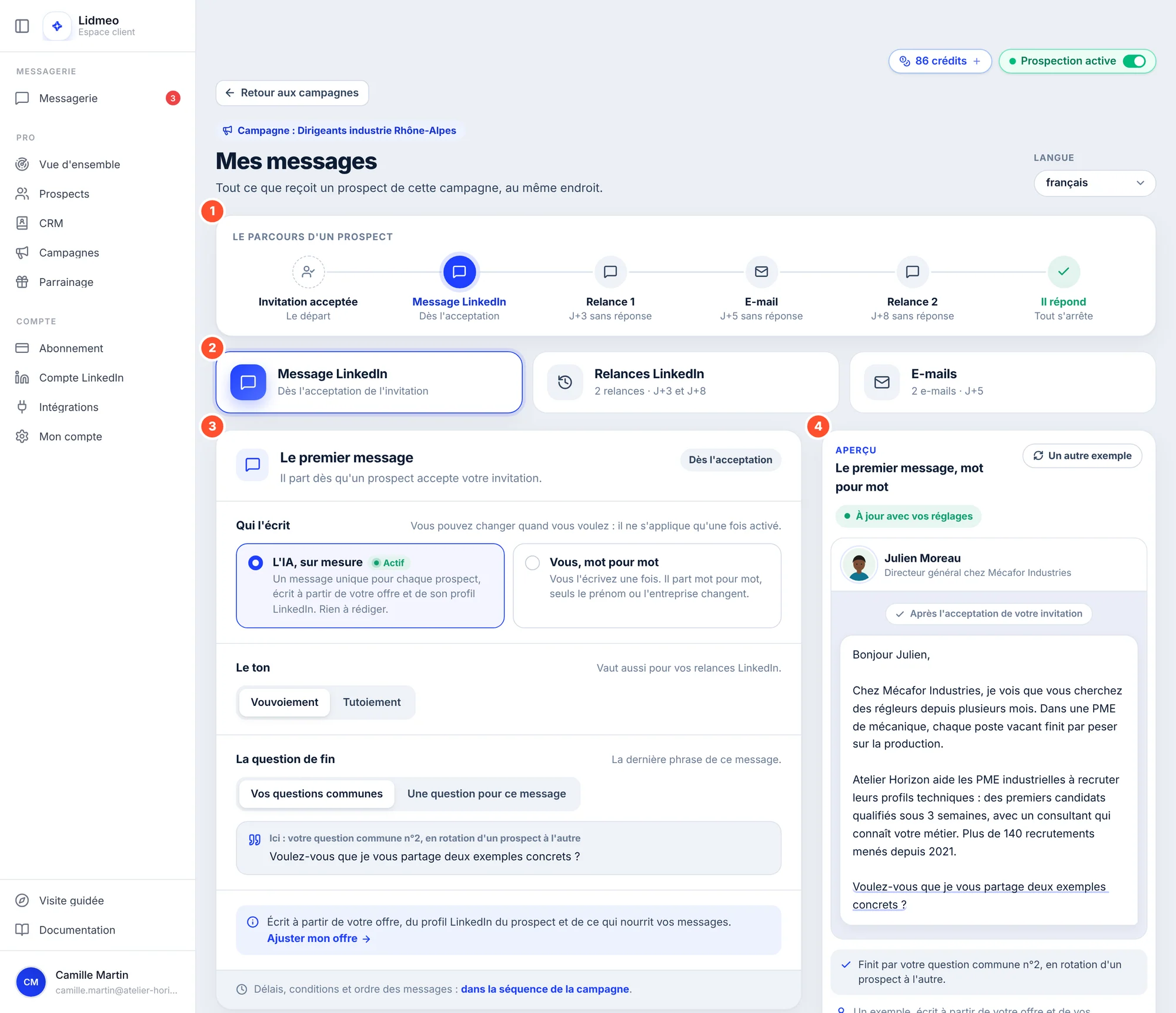Click the Documentation book icon
Screen dimensions: 1176x1013
pyautogui.click(x=22, y=930)
